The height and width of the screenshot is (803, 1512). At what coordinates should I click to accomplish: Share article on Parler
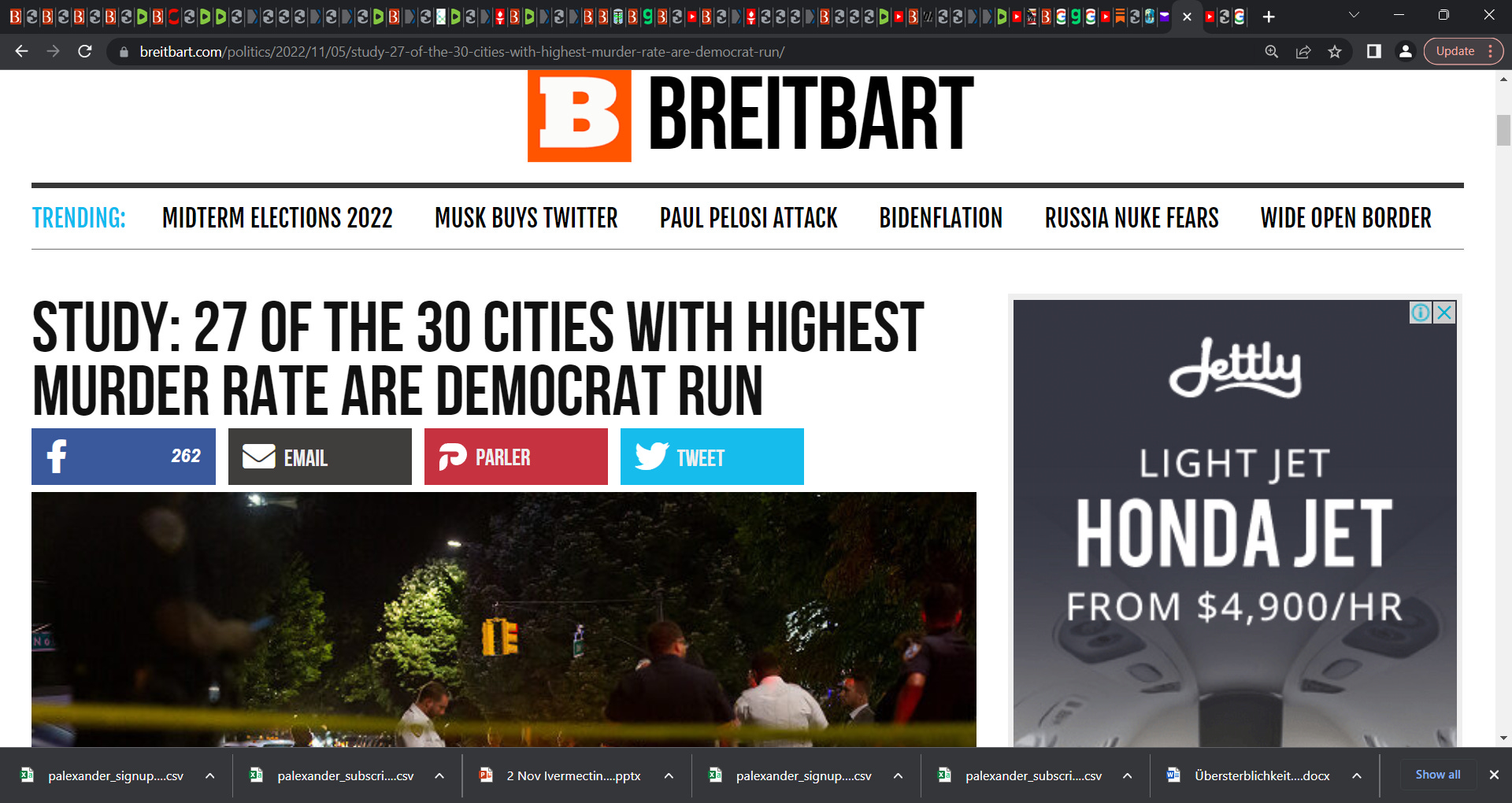click(516, 457)
